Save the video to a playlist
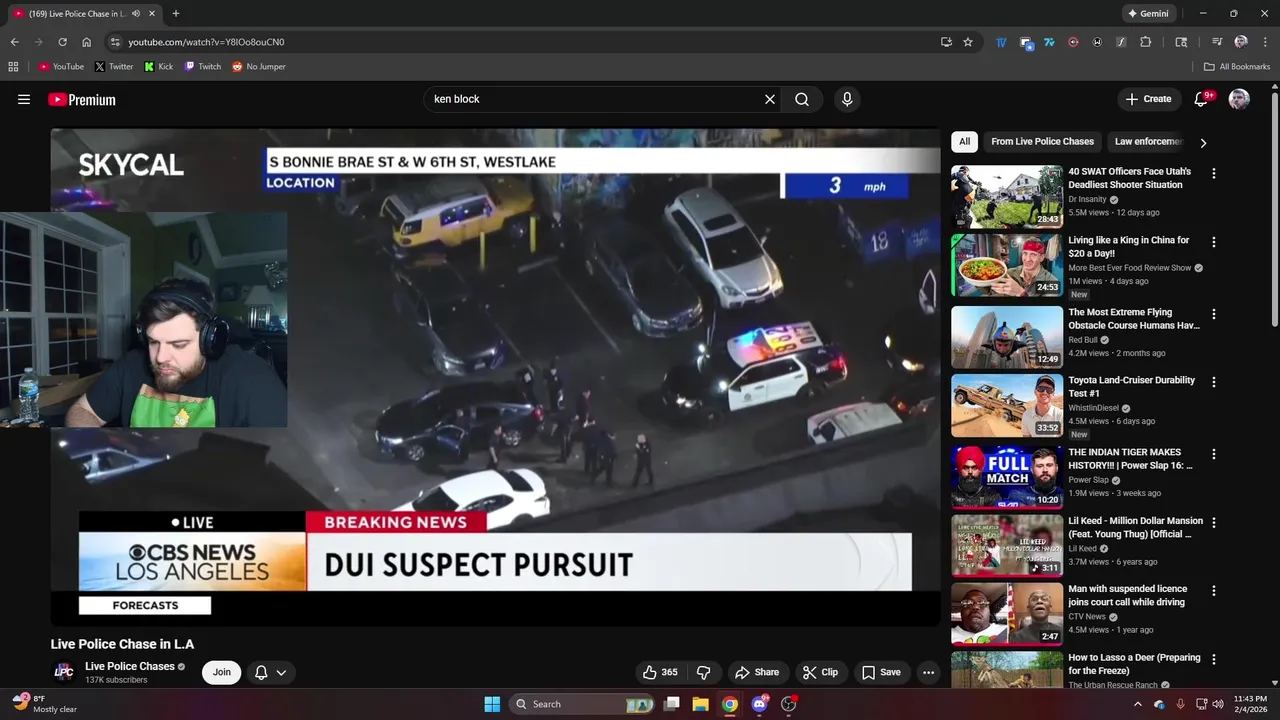 pos(881,672)
